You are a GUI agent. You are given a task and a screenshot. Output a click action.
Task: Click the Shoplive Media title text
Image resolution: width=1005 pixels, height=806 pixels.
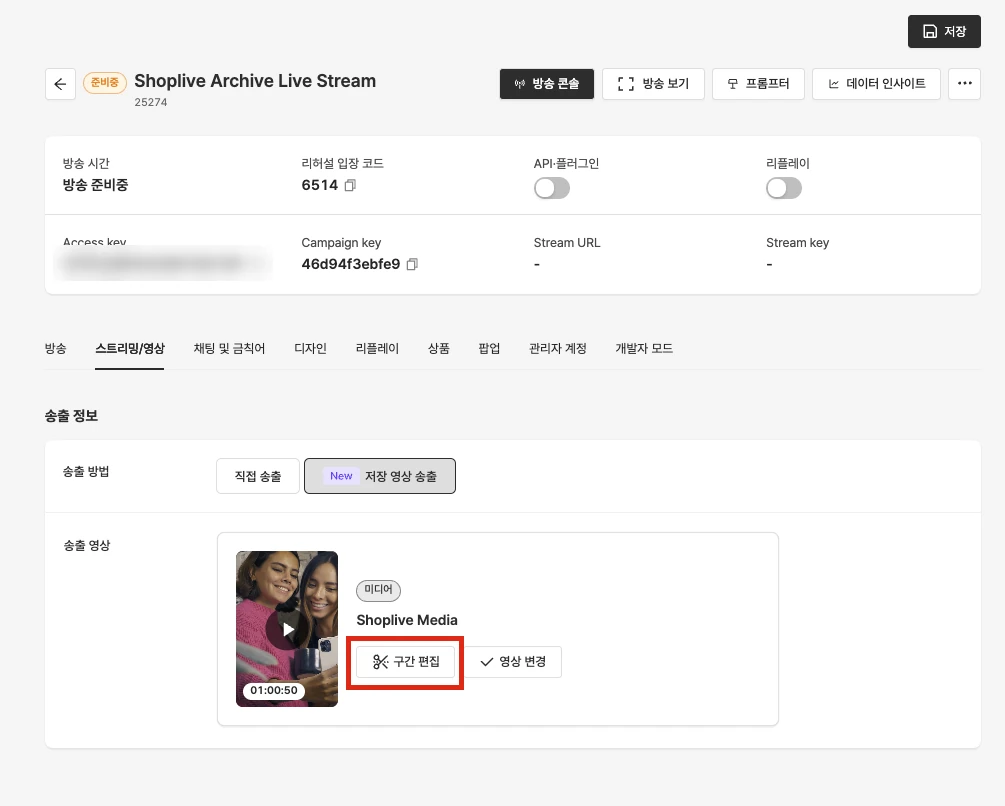tap(407, 620)
